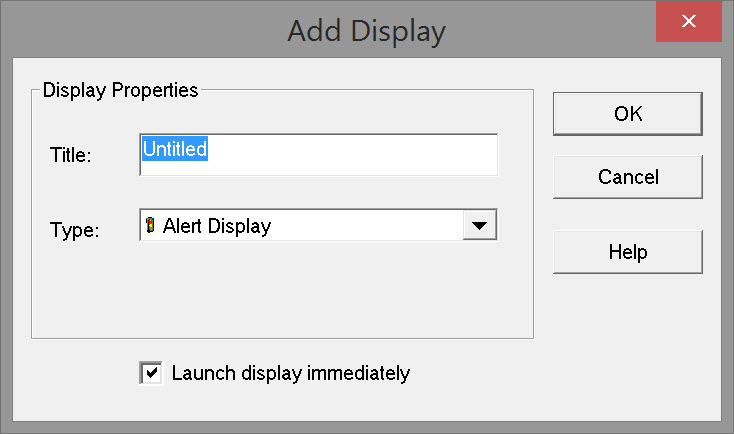
Task: Cancel the Add Display dialog
Action: (628, 177)
